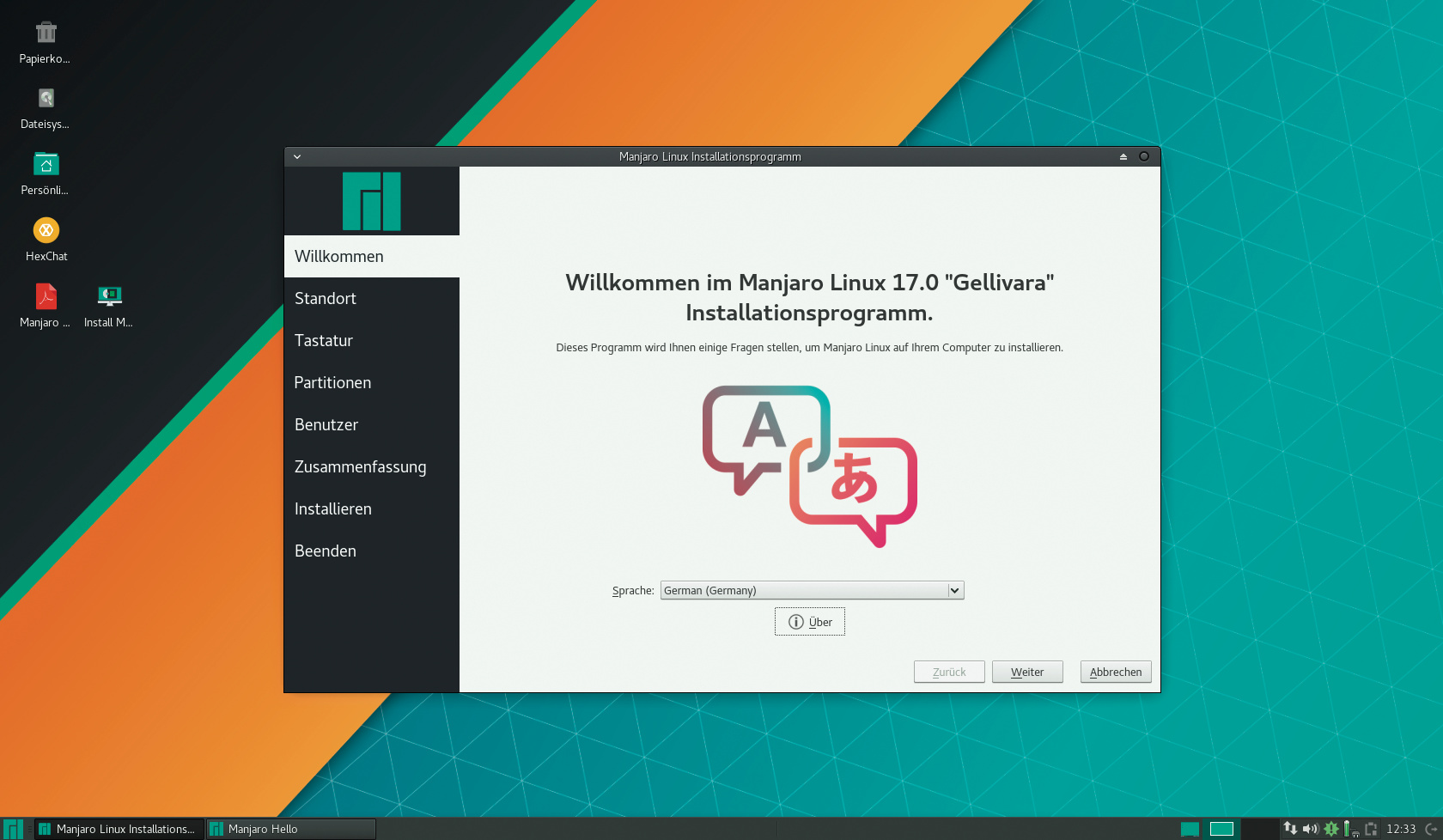Select Manjaro Linux Installations taskbar entry
The height and width of the screenshot is (840, 1443).
pos(120,829)
